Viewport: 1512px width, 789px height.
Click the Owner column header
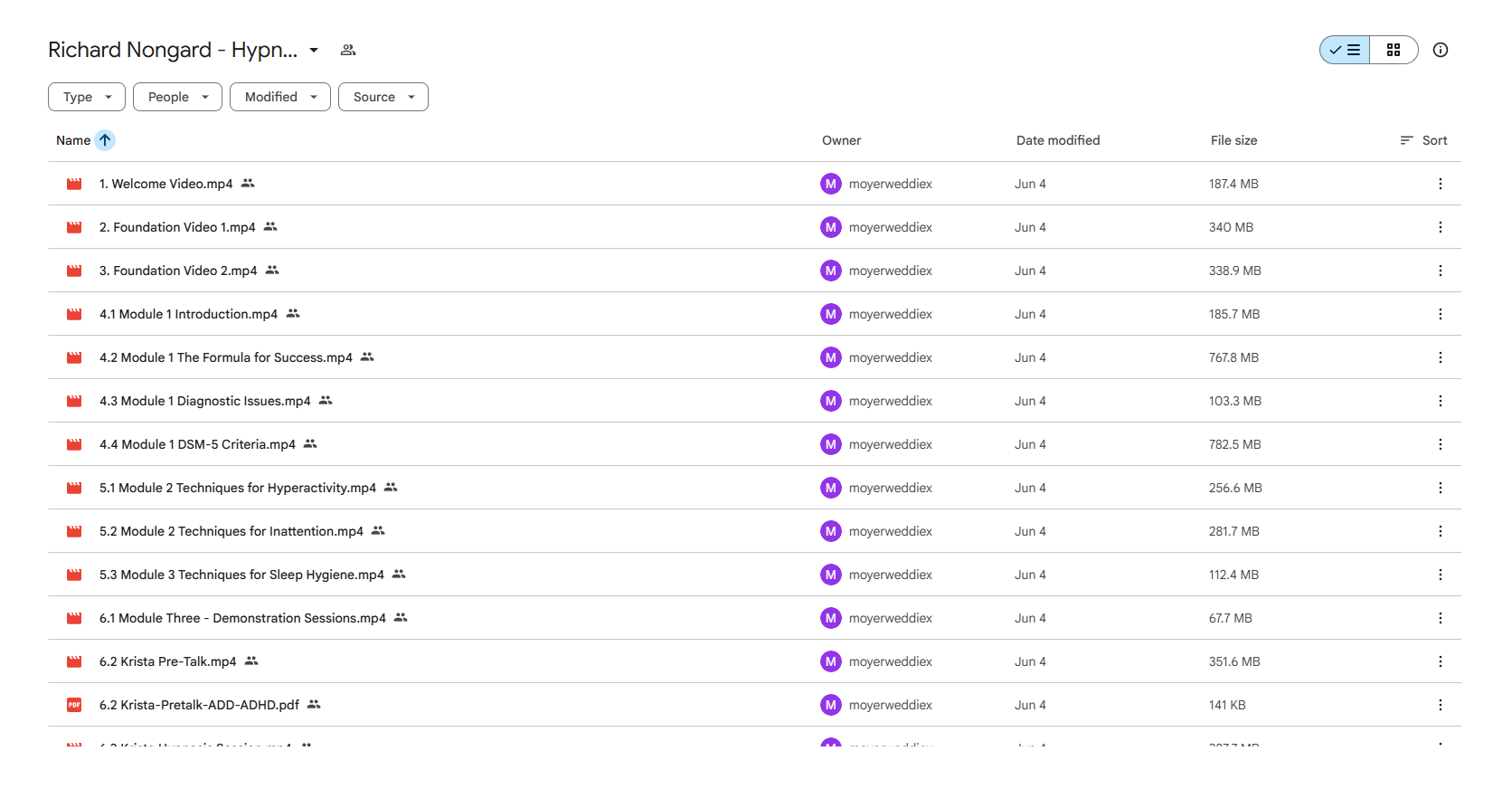click(x=841, y=140)
